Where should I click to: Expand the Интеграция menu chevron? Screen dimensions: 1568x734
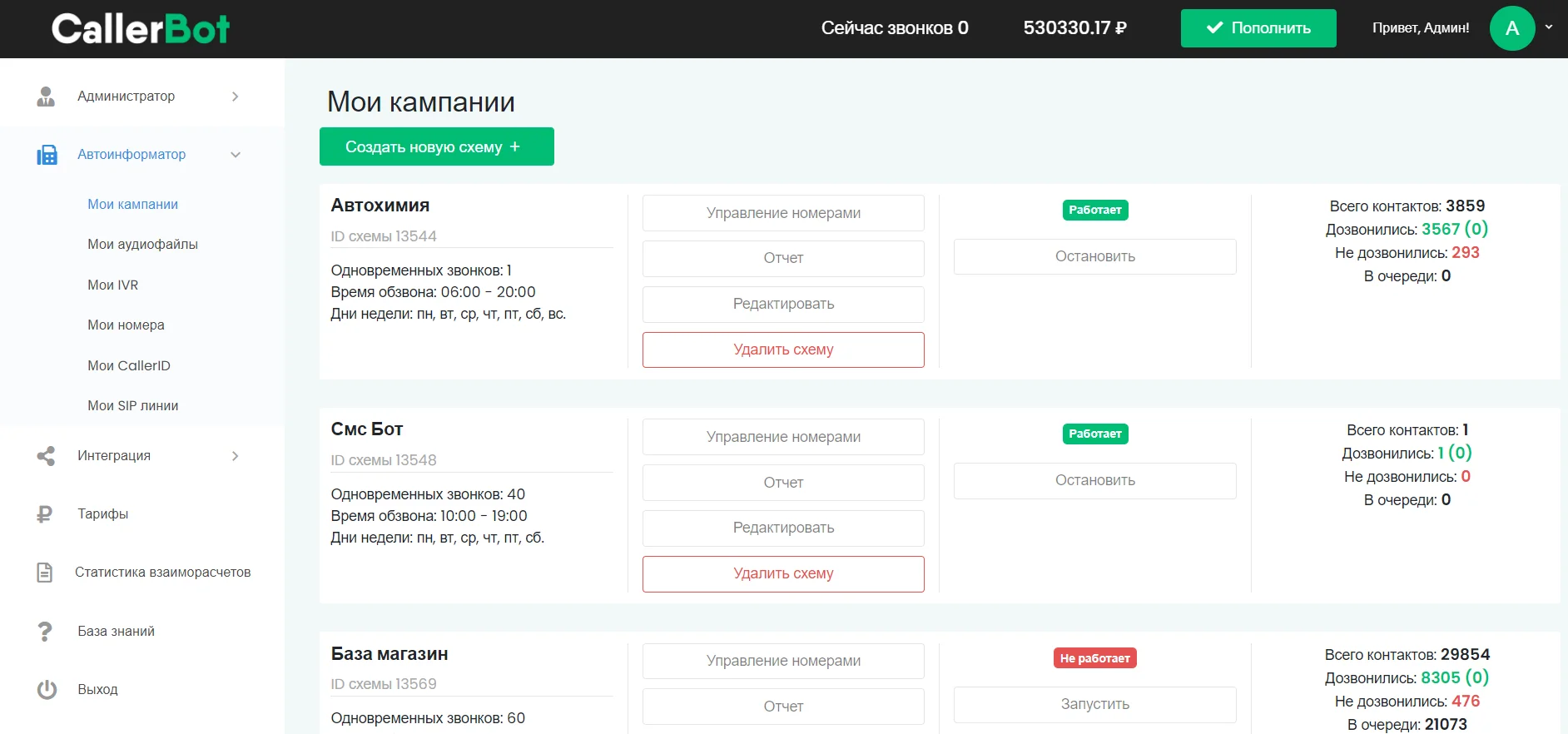(236, 456)
